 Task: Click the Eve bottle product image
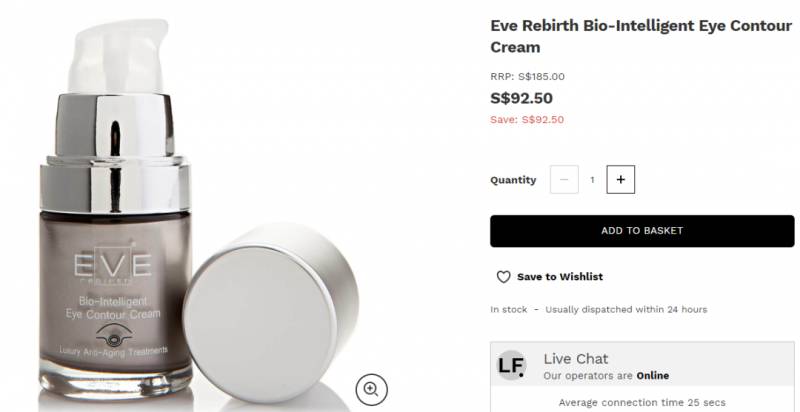pos(116,209)
